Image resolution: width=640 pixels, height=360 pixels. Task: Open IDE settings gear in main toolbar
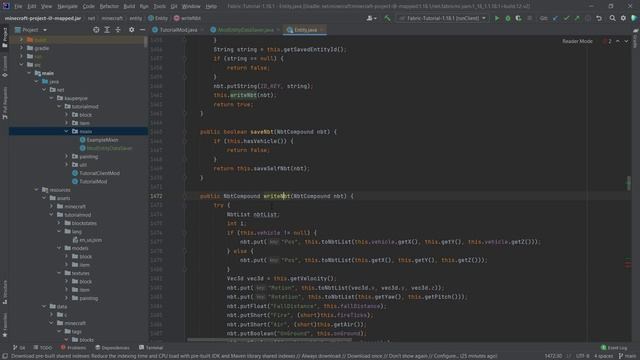pyautogui.click(x=623, y=18)
